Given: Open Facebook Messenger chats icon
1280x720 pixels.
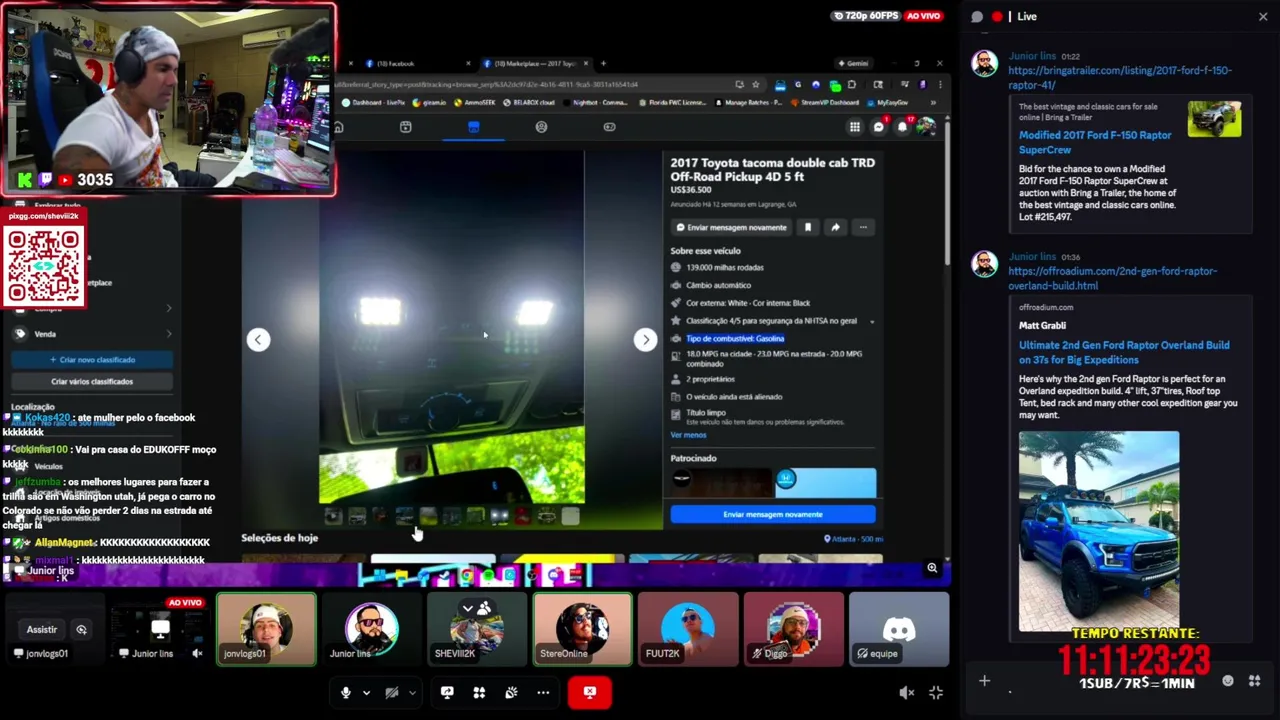Looking at the screenshot, I should click(x=878, y=127).
